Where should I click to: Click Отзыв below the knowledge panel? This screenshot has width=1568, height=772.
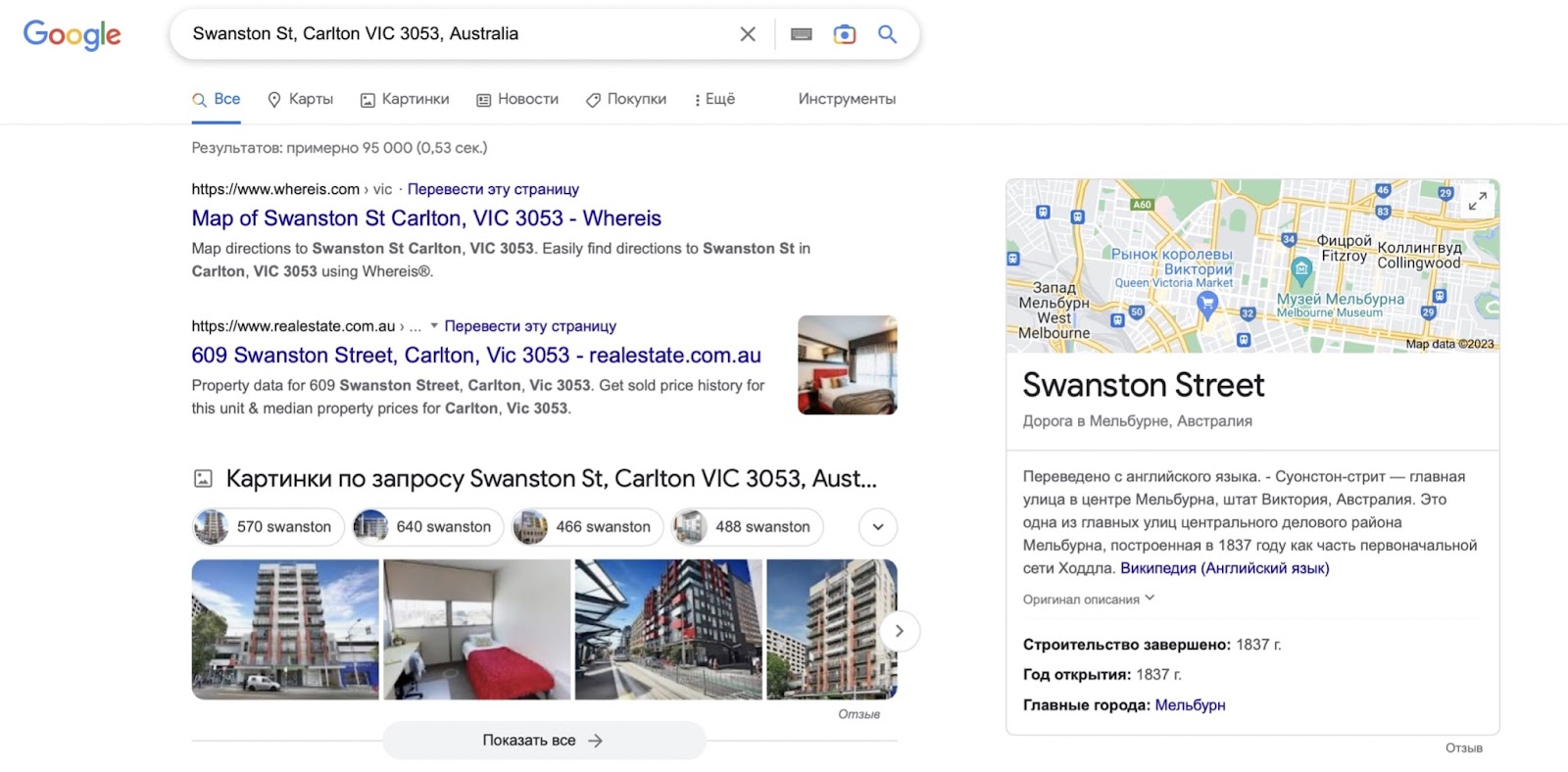[1464, 748]
